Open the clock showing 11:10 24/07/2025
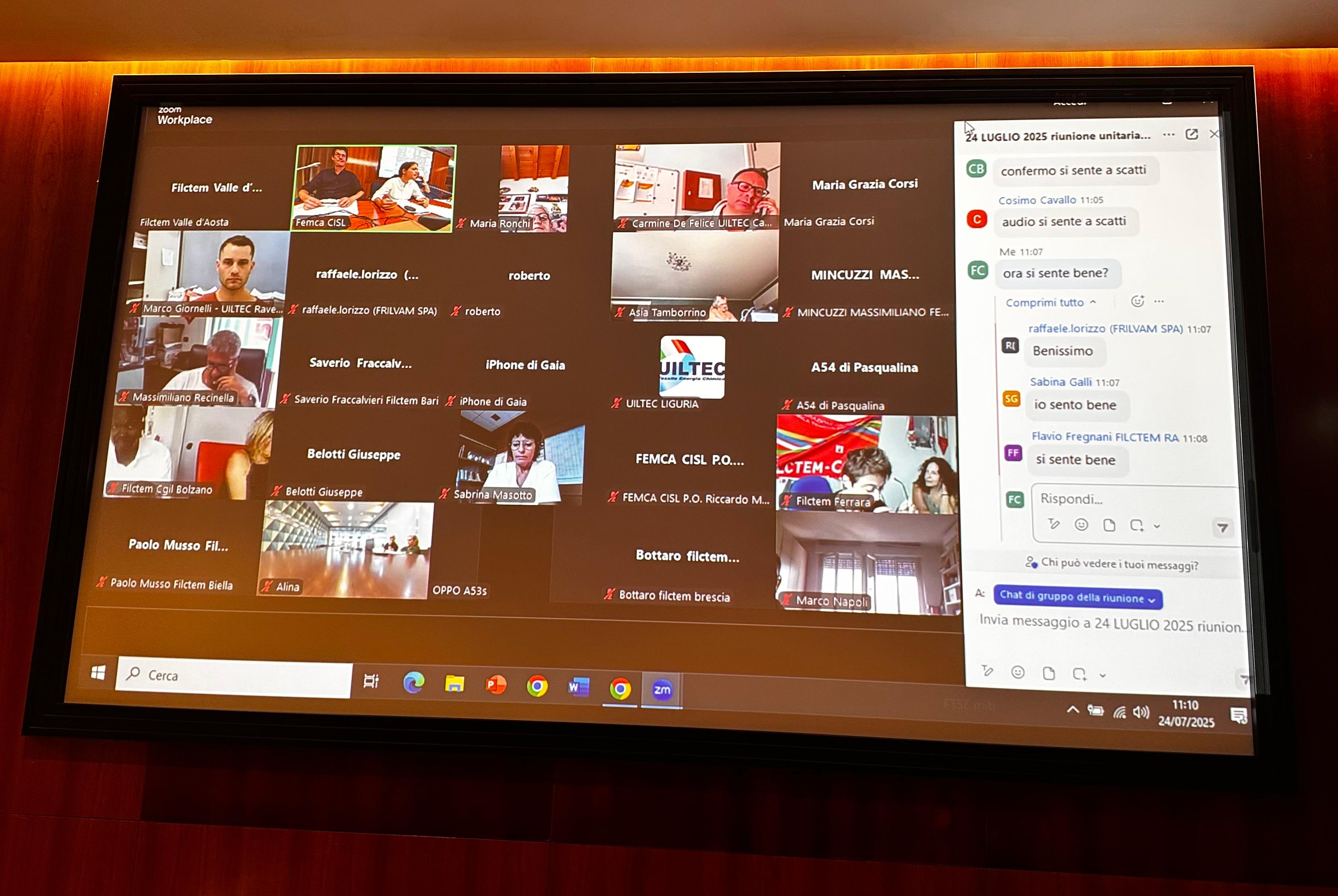 point(1186,714)
